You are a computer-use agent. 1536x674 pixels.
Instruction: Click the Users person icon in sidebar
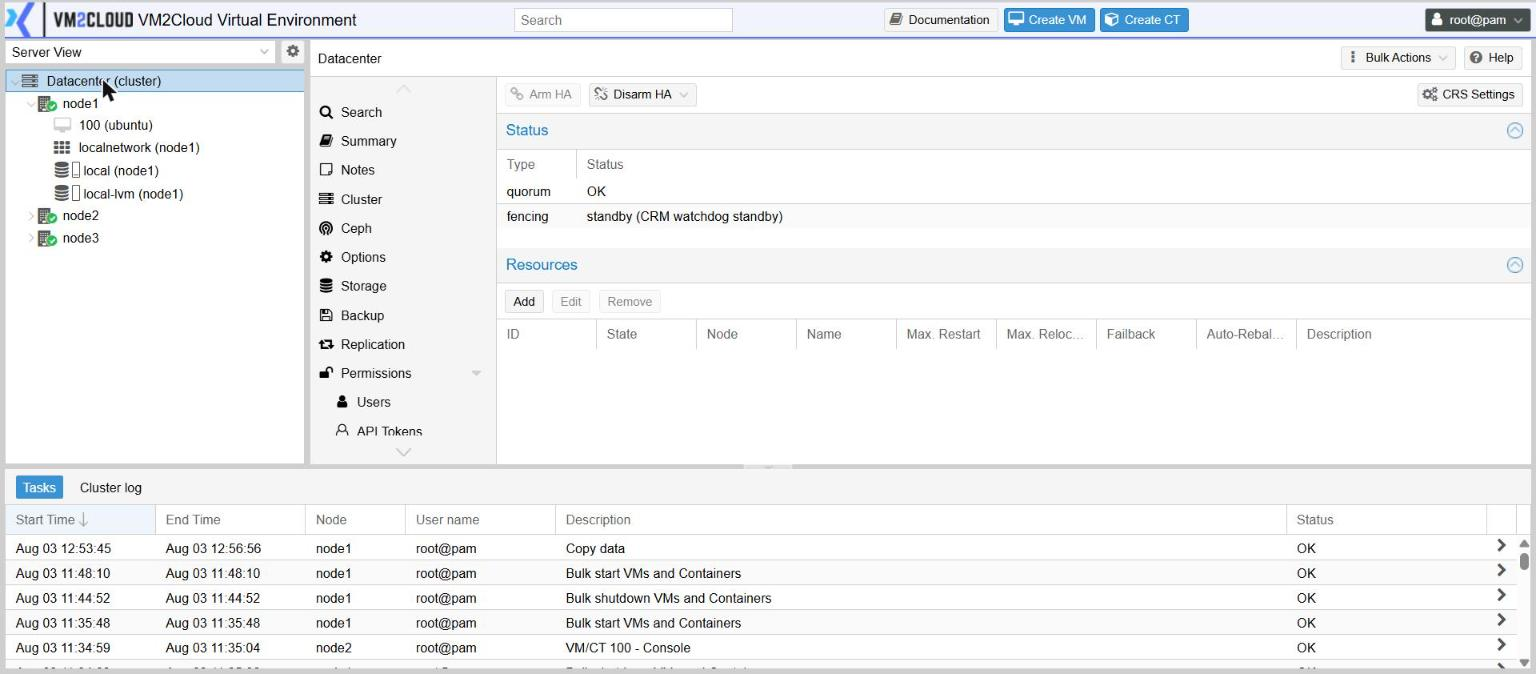(342, 402)
